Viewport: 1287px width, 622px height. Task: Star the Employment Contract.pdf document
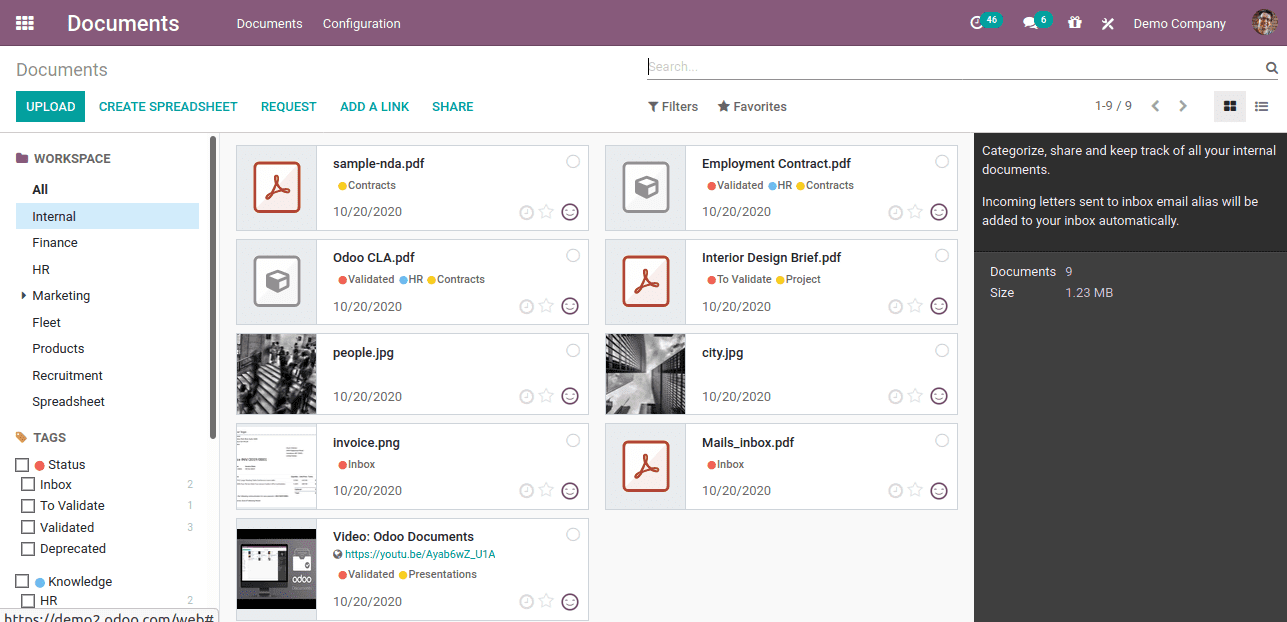coord(915,212)
